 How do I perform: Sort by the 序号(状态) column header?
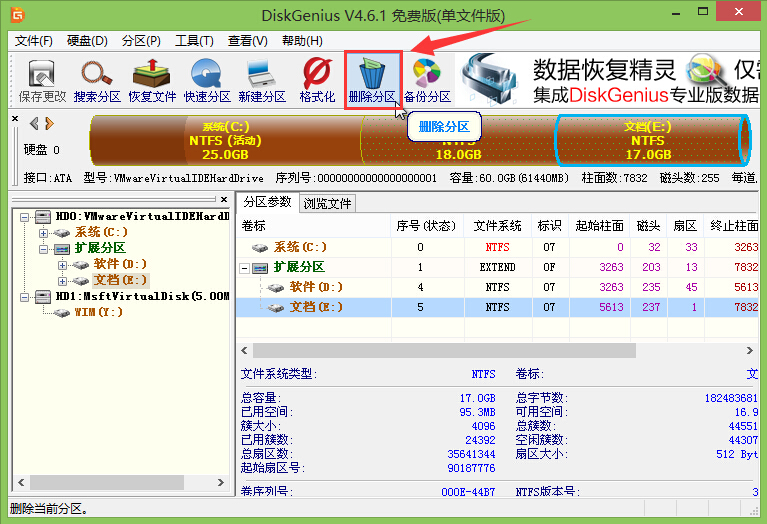click(427, 226)
